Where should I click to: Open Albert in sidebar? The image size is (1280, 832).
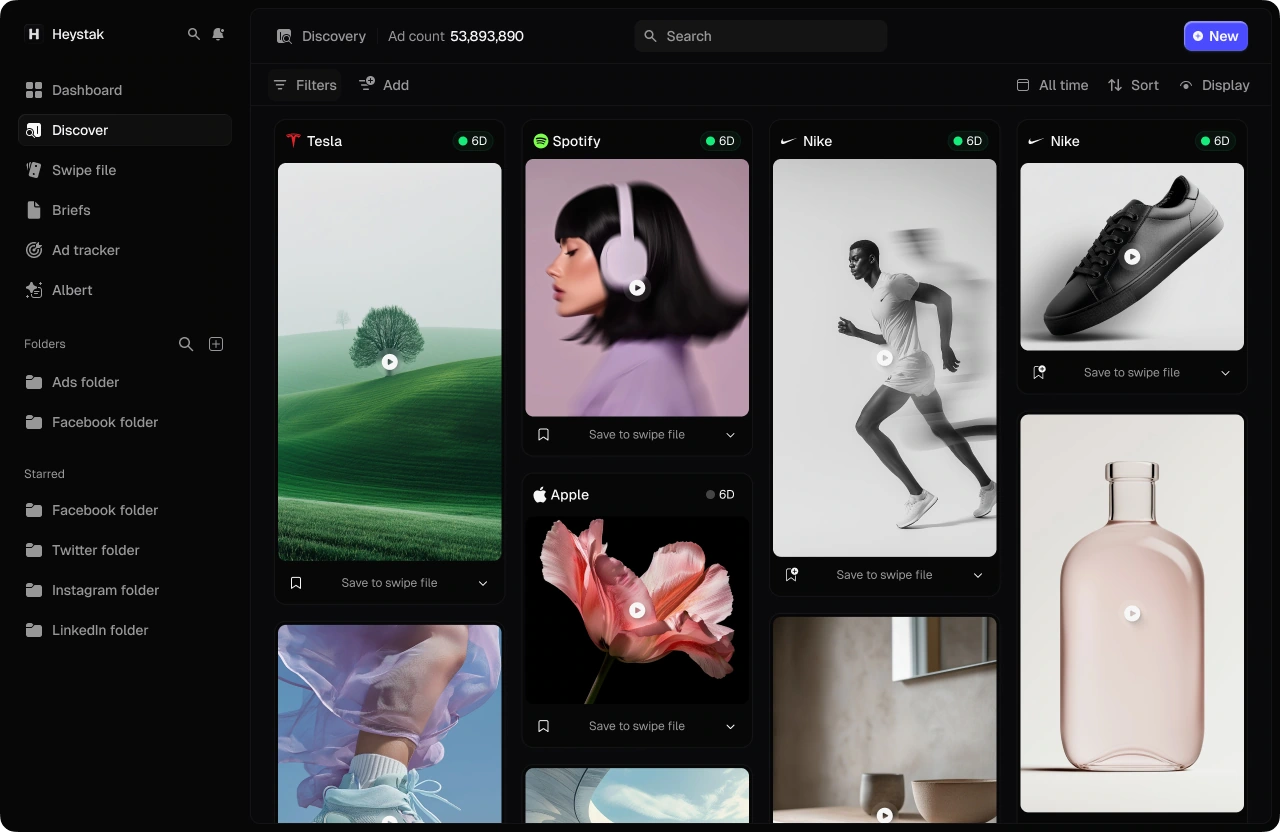pyautogui.click(x=125, y=290)
